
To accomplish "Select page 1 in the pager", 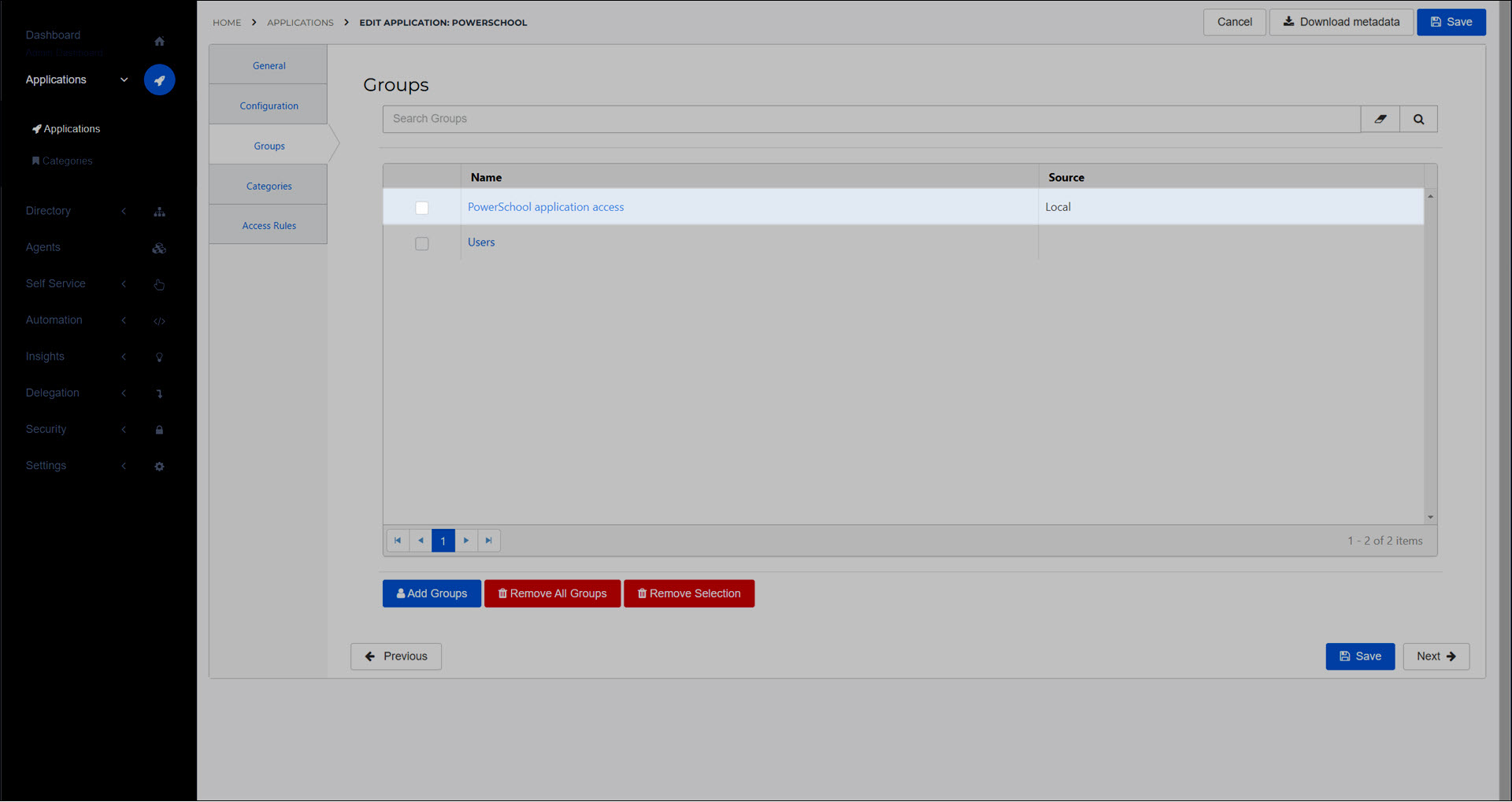I will 443,541.
